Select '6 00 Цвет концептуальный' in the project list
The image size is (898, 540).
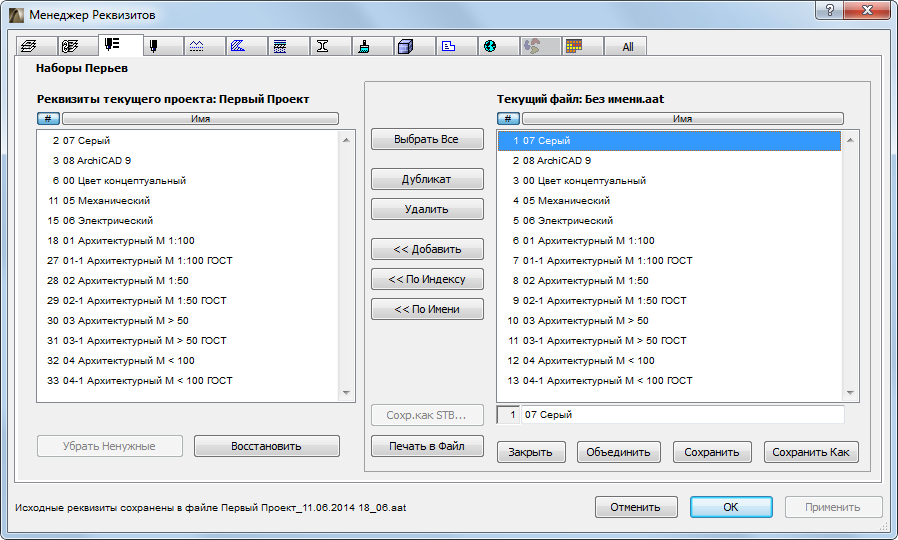(x=188, y=180)
